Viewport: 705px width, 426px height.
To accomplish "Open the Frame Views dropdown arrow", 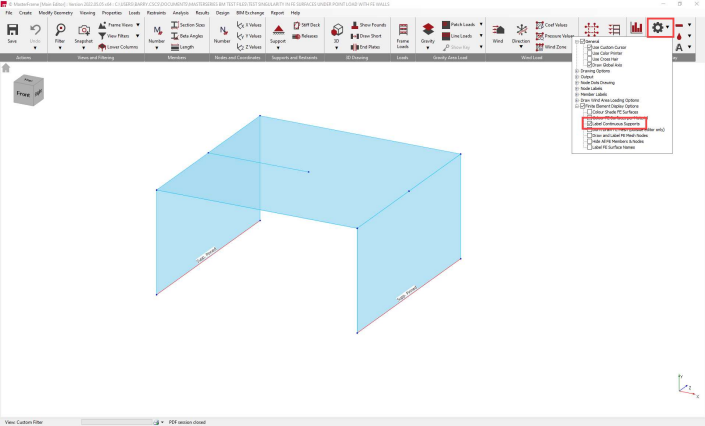I will (138, 25).
